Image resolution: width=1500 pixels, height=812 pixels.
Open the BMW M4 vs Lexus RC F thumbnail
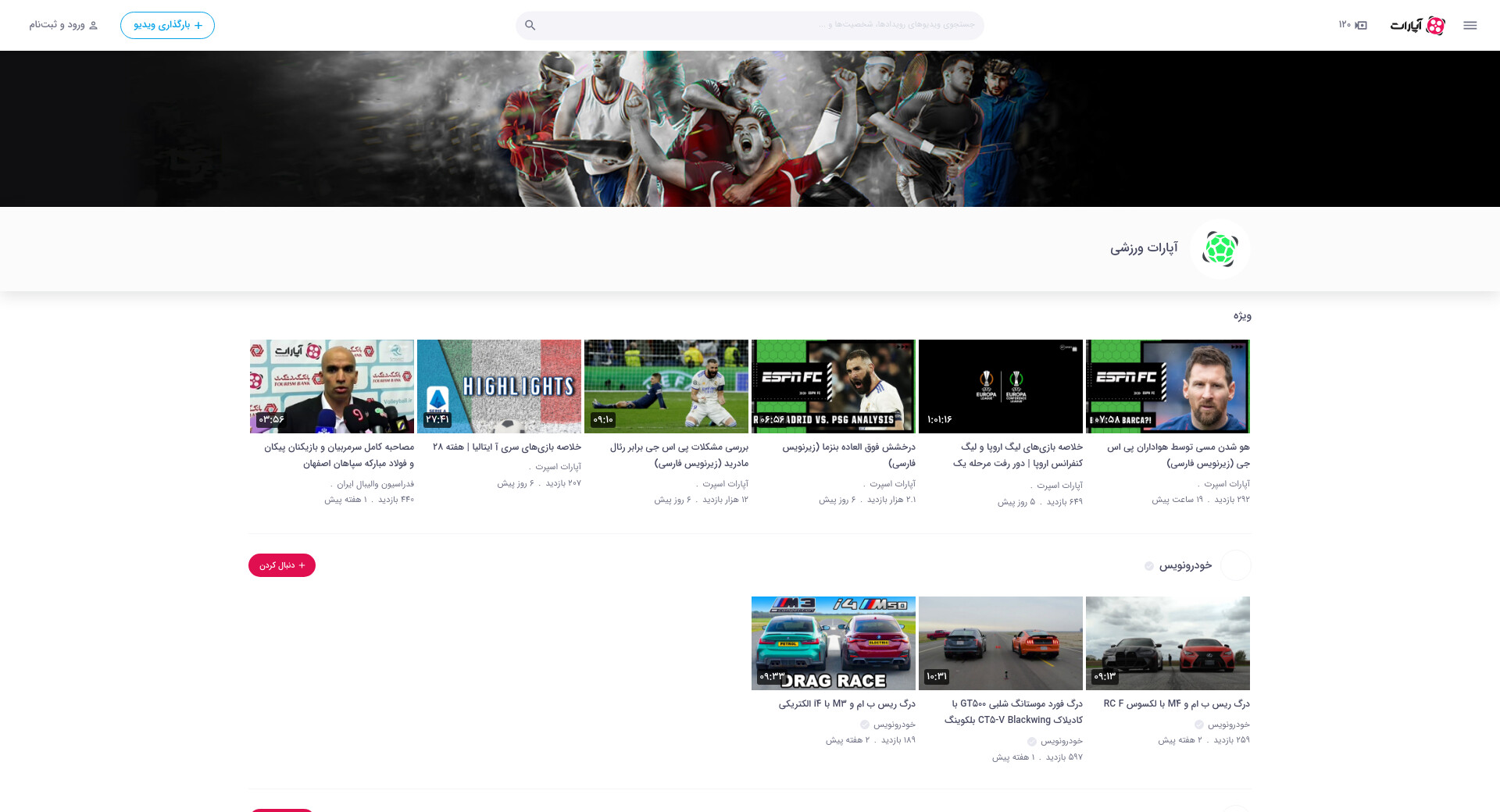[1168, 643]
